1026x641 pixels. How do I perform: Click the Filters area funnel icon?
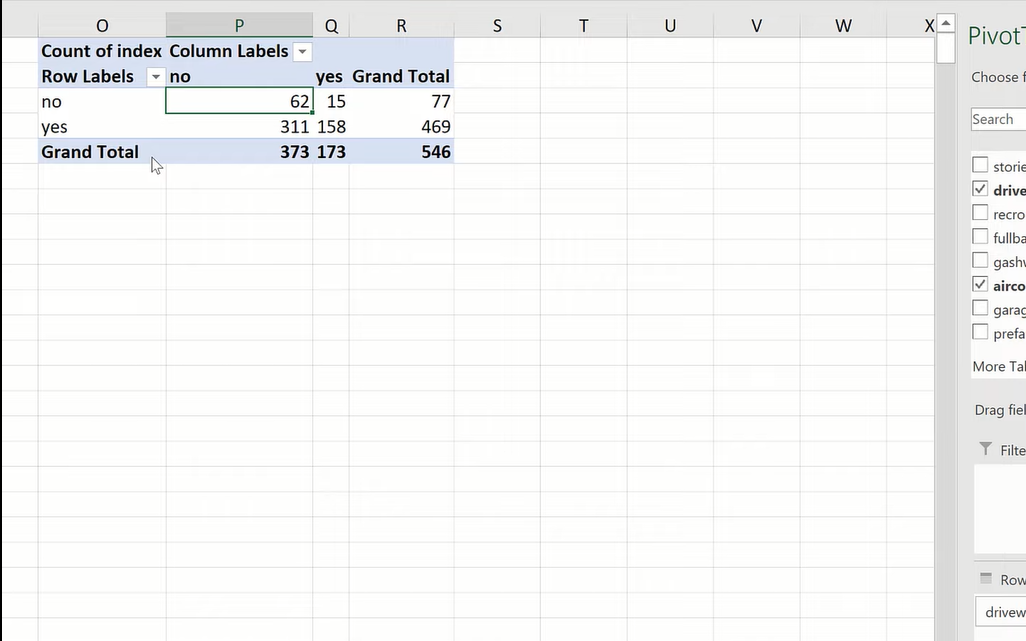tap(985, 449)
